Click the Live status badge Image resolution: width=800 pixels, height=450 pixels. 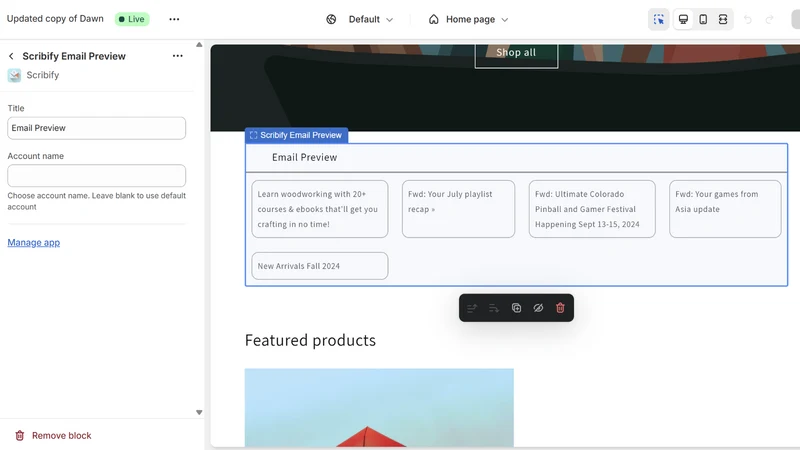click(x=132, y=19)
